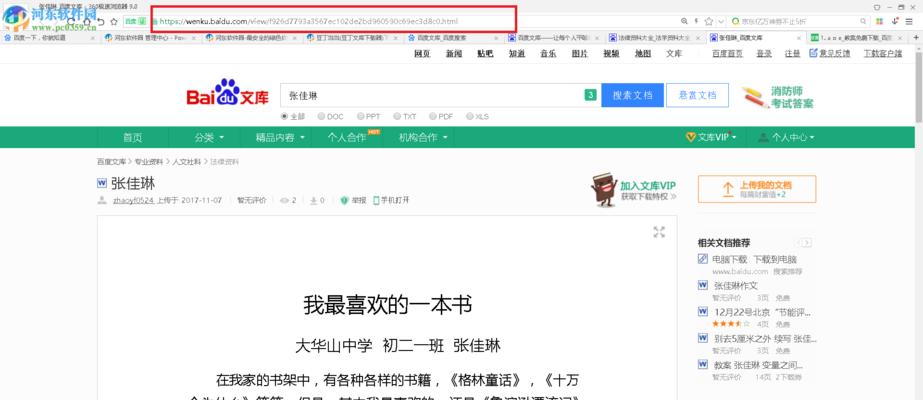This screenshot has width=923, height=400.
Task: Click the search count badge 3
Action: pyautogui.click(x=590, y=95)
